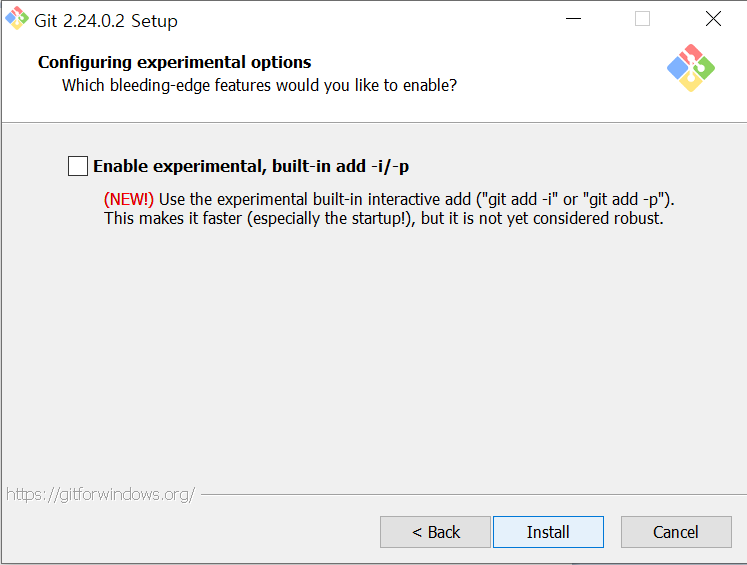This screenshot has width=747, height=565.
Task: Go to previous page with Back button
Action: [435, 532]
